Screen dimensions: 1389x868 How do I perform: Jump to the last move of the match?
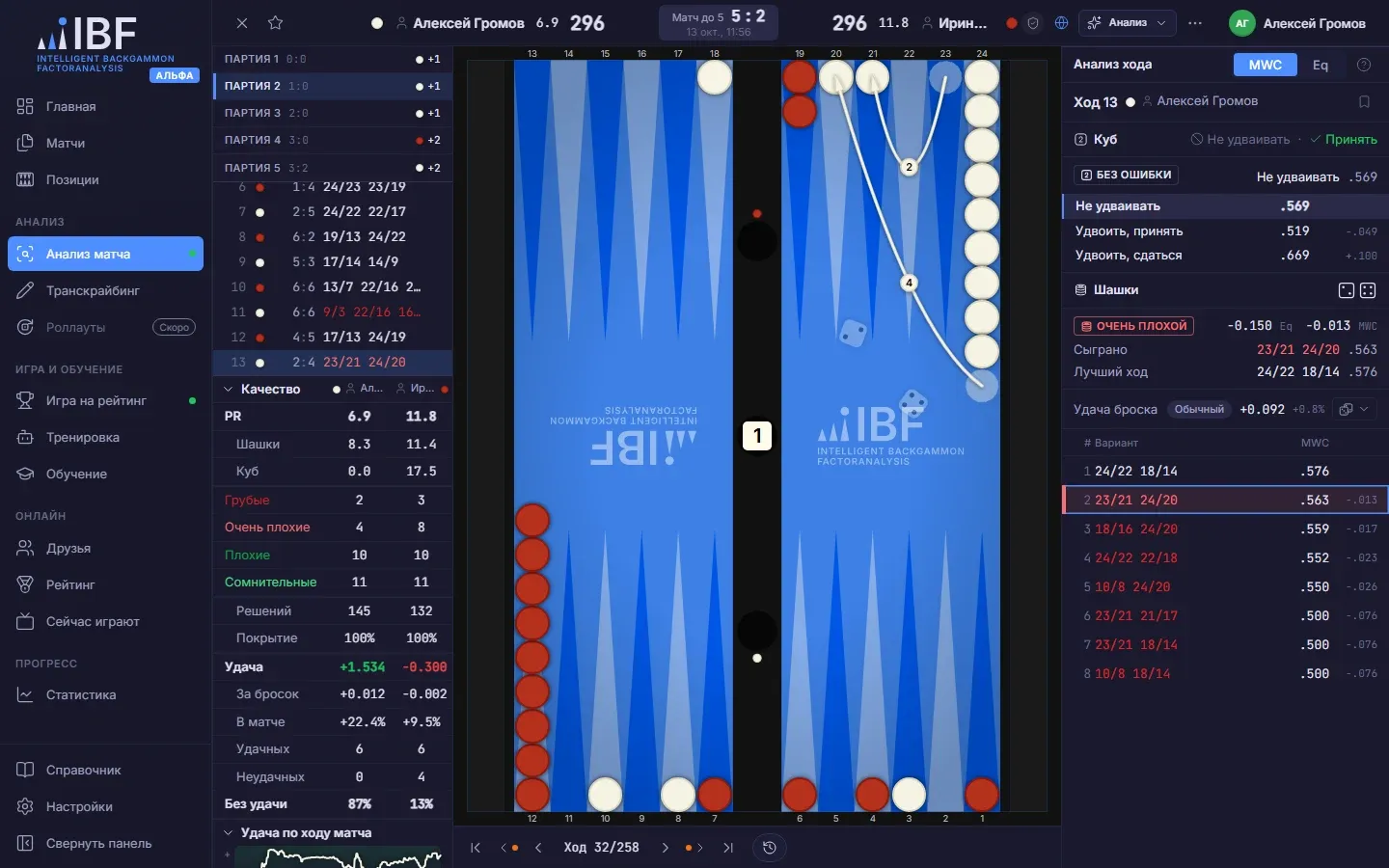coord(728,848)
